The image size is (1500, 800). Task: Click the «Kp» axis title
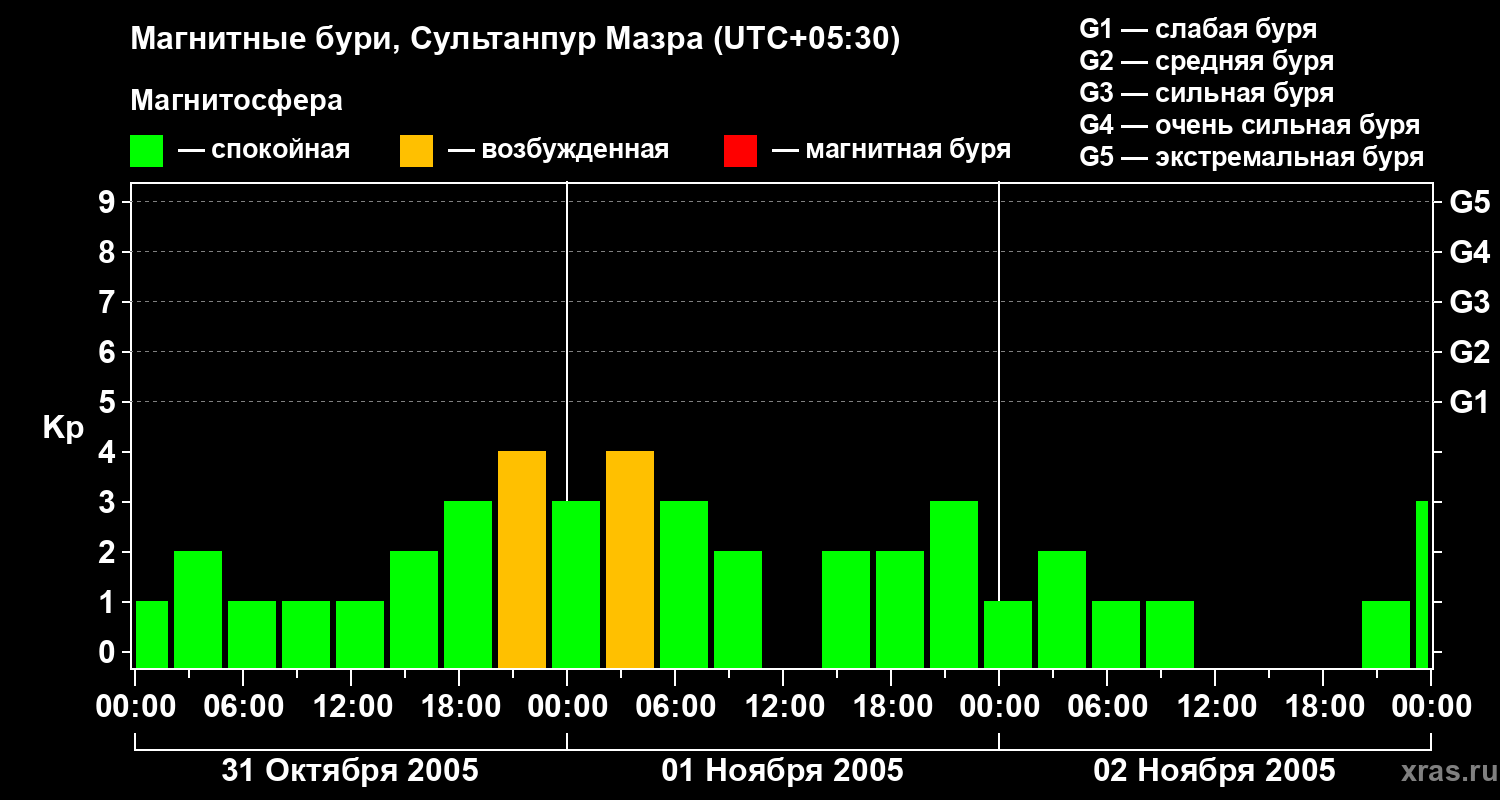click(63, 428)
